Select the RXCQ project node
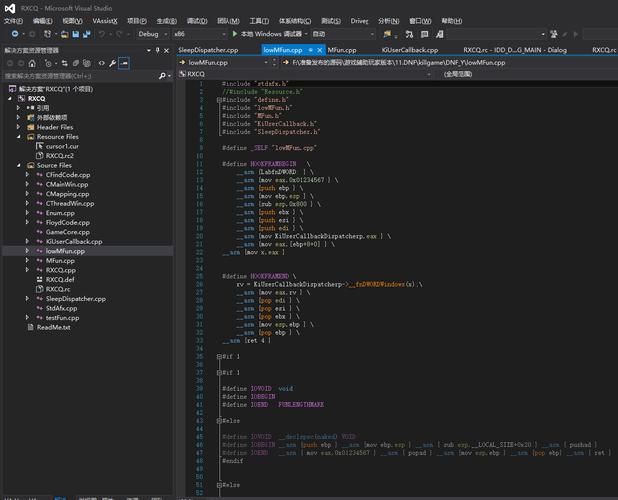This screenshot has height=500, width=618. (36, 99)
